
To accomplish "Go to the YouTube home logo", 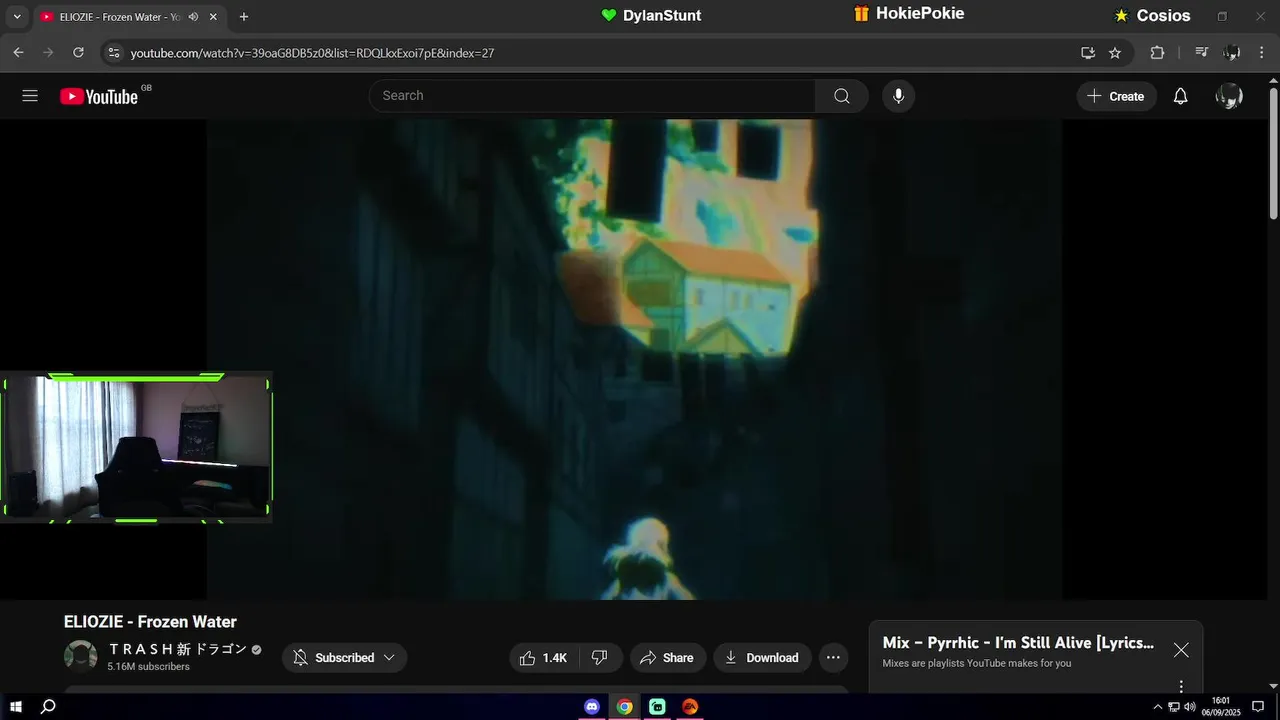I will point(99,96).
